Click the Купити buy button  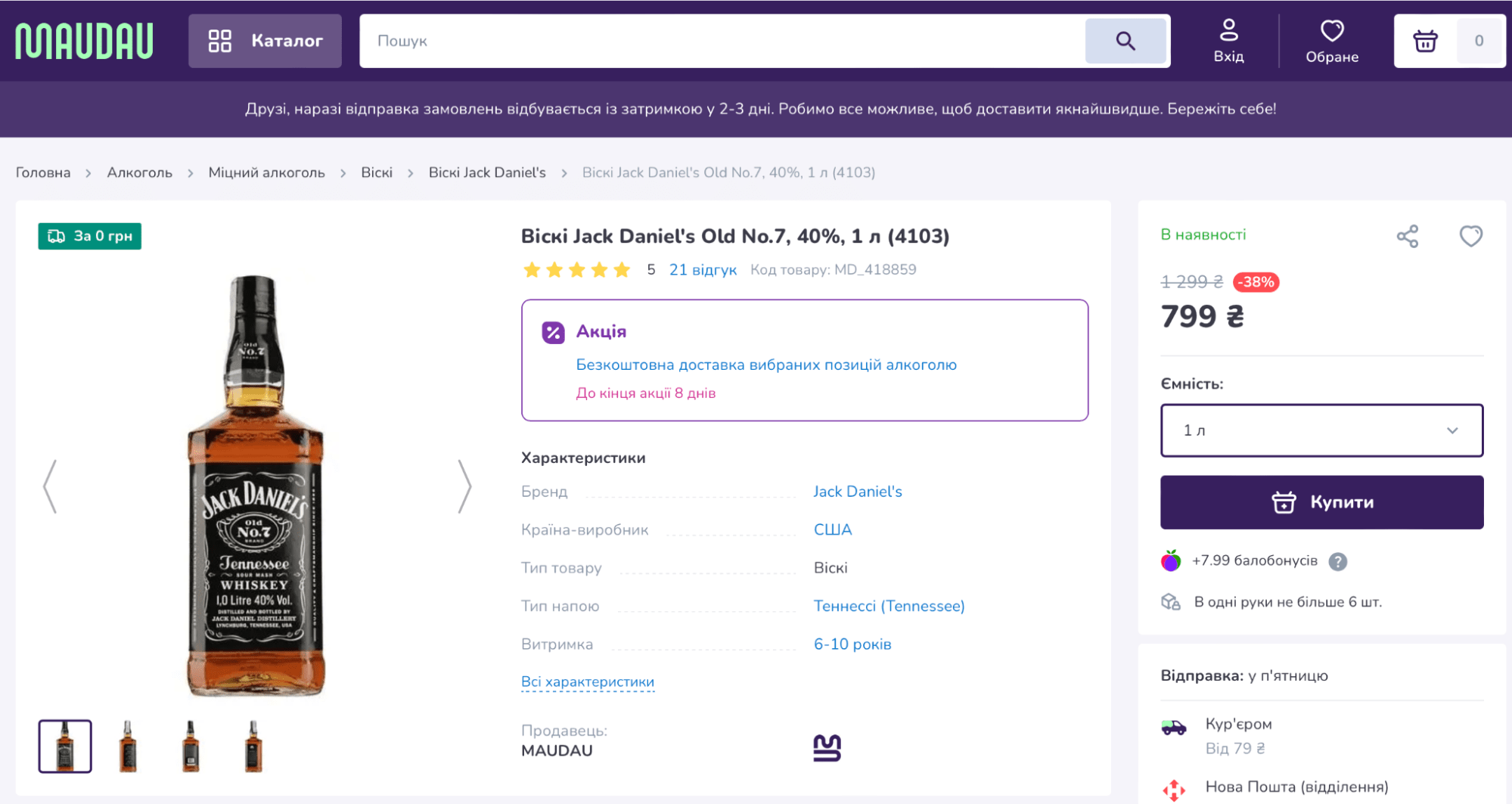pyautogui.click(x=1321, y=502)
